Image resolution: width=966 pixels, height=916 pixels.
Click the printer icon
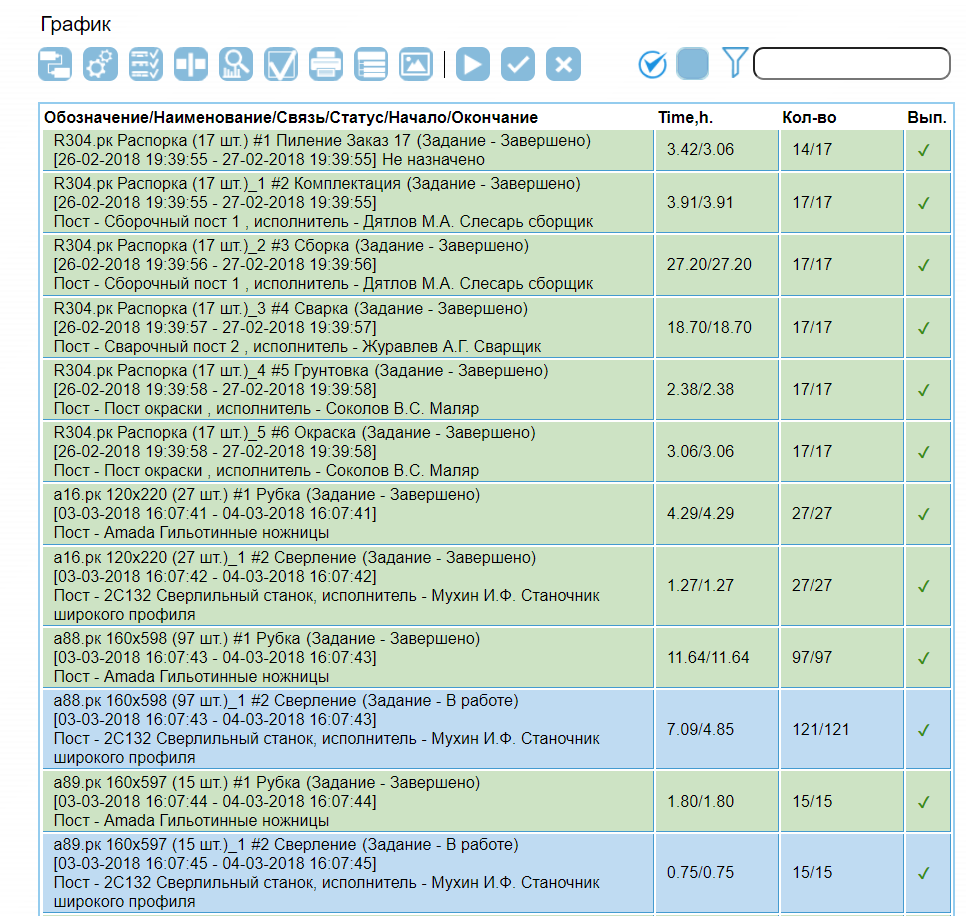(326, 64)
